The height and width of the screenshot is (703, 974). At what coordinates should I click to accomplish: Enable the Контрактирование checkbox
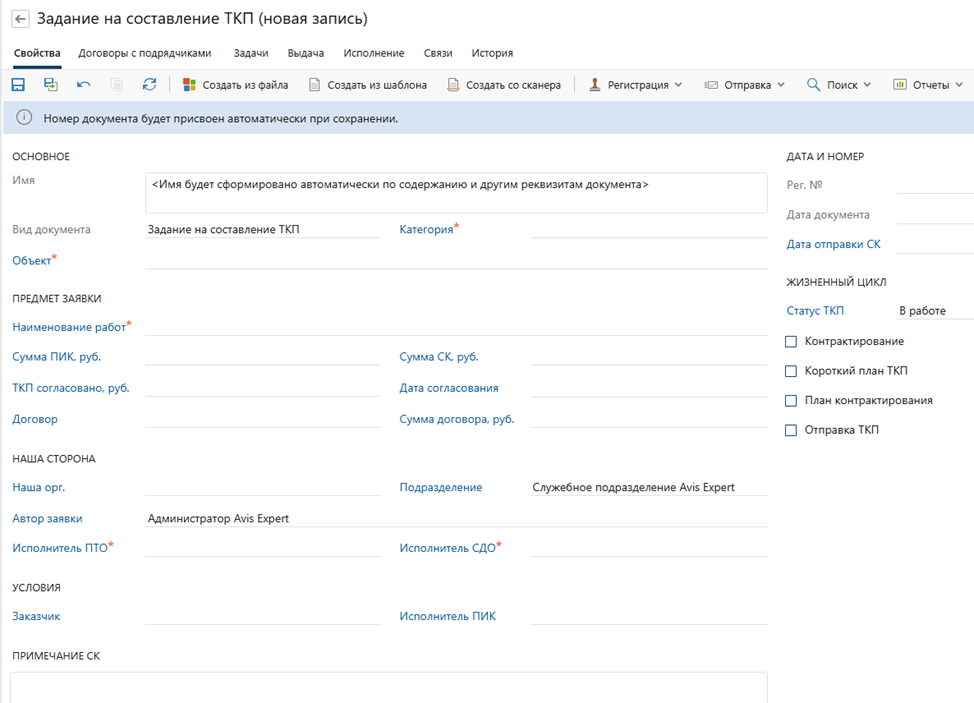point(791,342)
